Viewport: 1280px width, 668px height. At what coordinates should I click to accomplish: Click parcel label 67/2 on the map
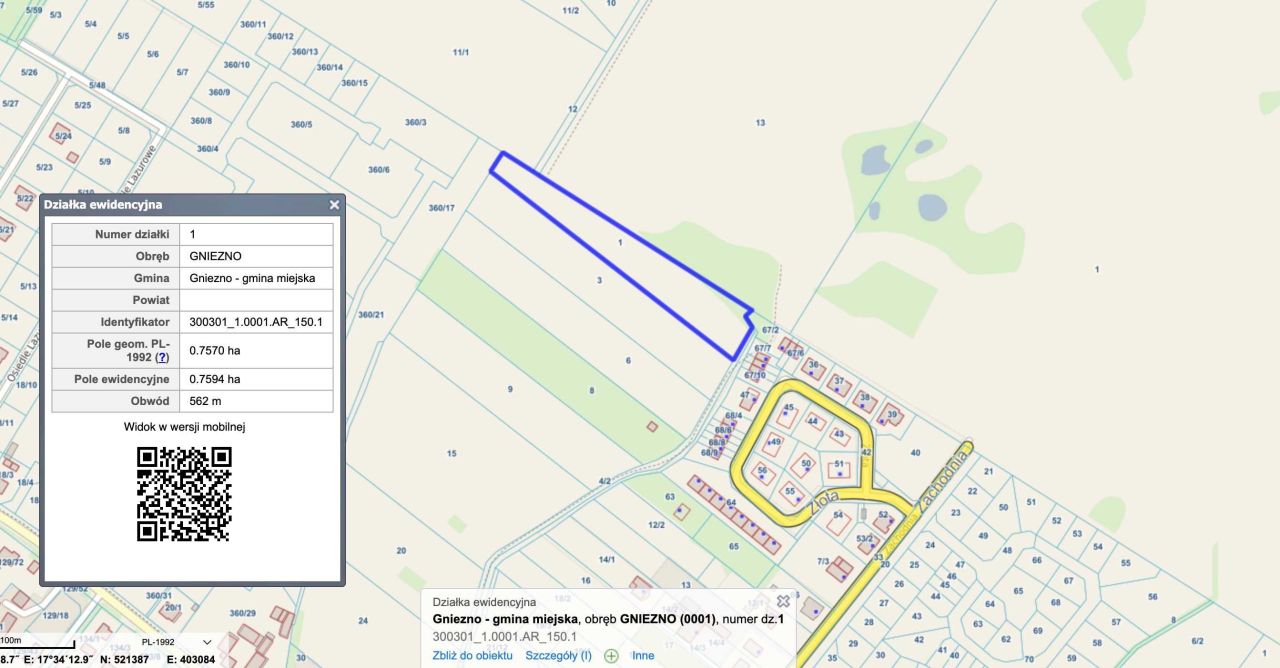pos(770,330)
